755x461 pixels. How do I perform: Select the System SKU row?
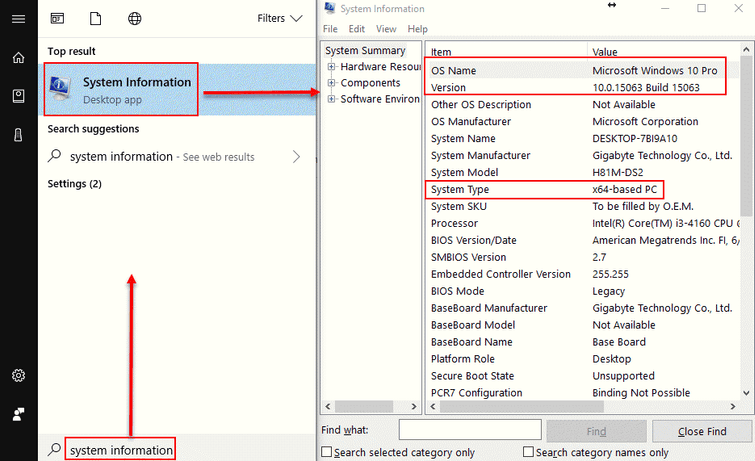[583, 206]
